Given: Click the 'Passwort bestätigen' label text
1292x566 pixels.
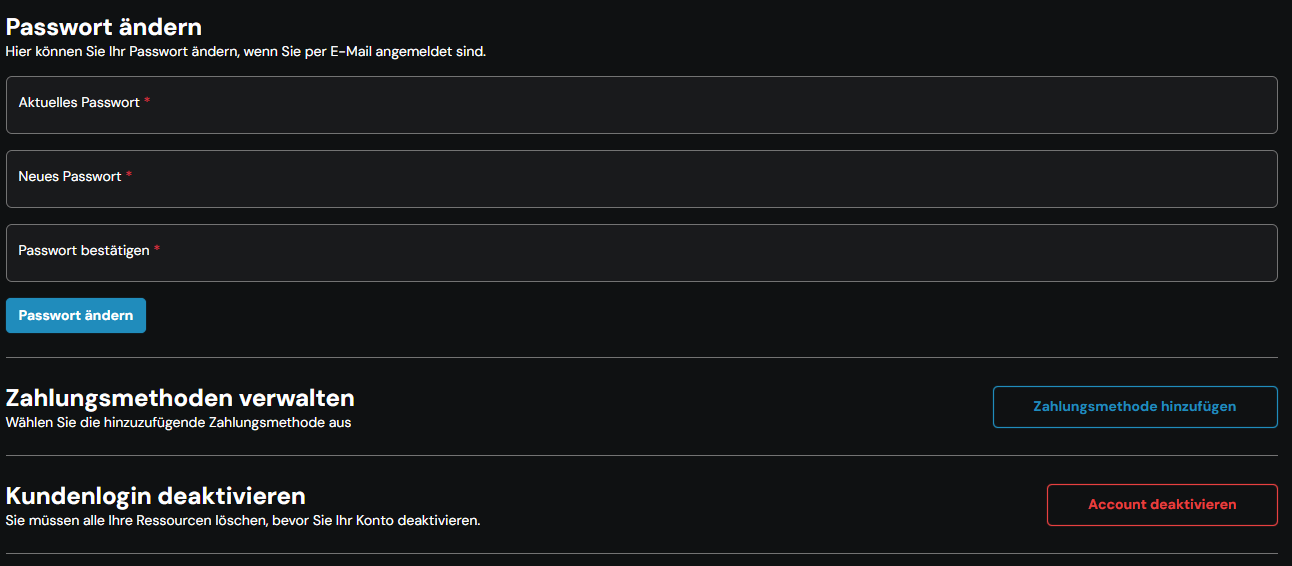Looking at the screenshot, I should tap(84, 250).
